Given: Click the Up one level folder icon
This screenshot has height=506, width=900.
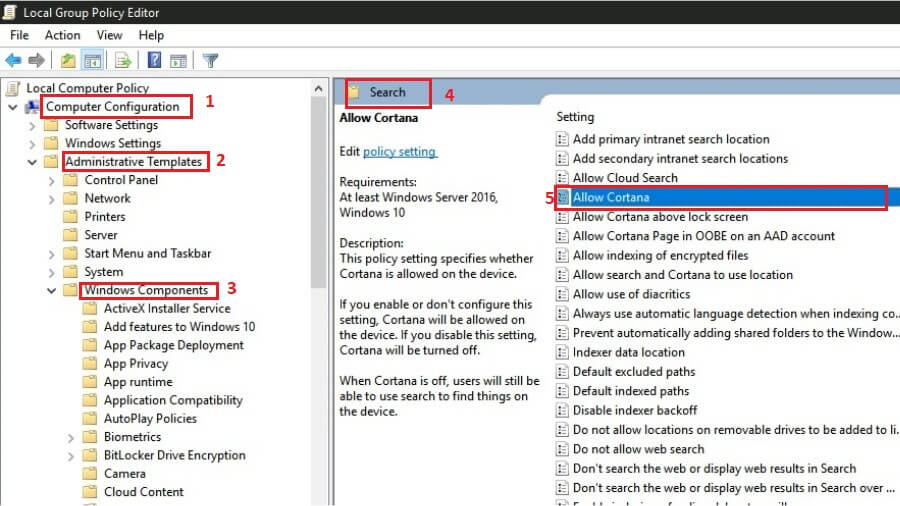Looking at the screenshot, I should pyautogui.click(x=68, y=60).
